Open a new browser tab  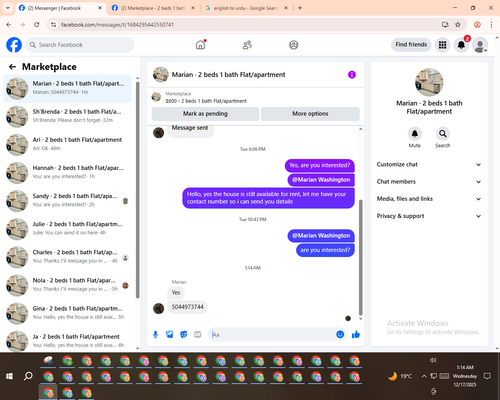click(x=300, y=8)
